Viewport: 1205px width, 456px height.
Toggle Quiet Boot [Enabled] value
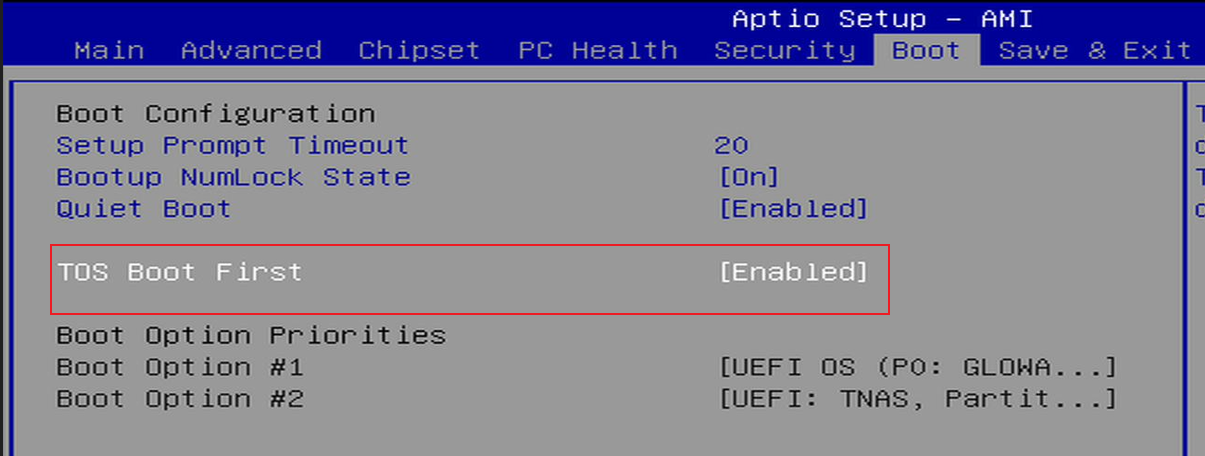[x=793, y=209]
